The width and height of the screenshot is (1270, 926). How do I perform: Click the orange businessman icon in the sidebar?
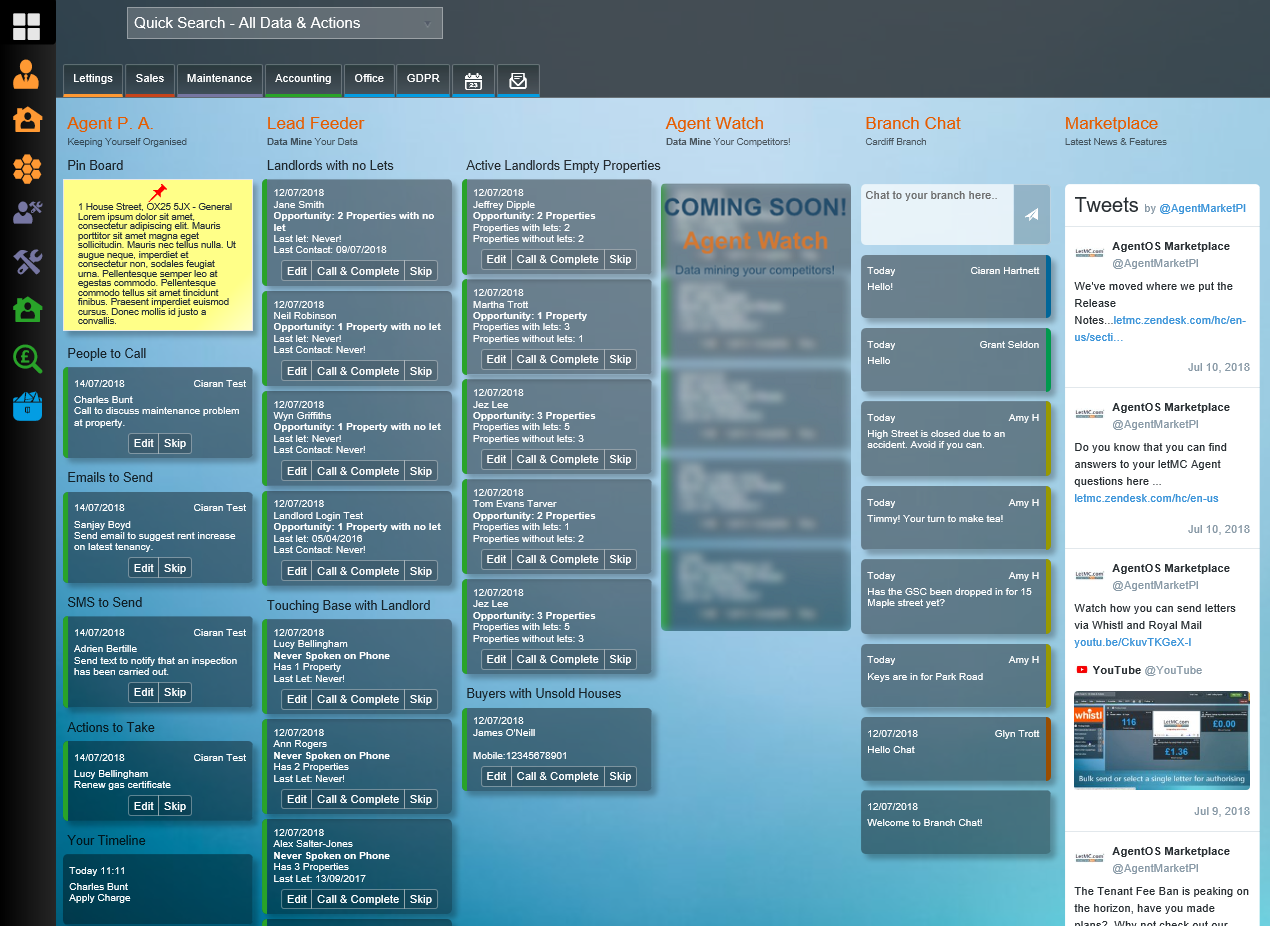(x=27, y=75)
